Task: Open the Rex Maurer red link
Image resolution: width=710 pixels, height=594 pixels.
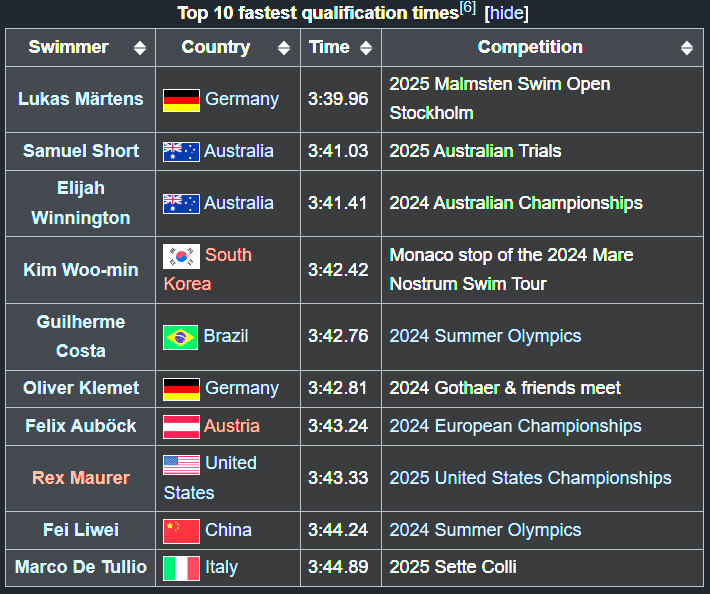Action: point(81,478)
